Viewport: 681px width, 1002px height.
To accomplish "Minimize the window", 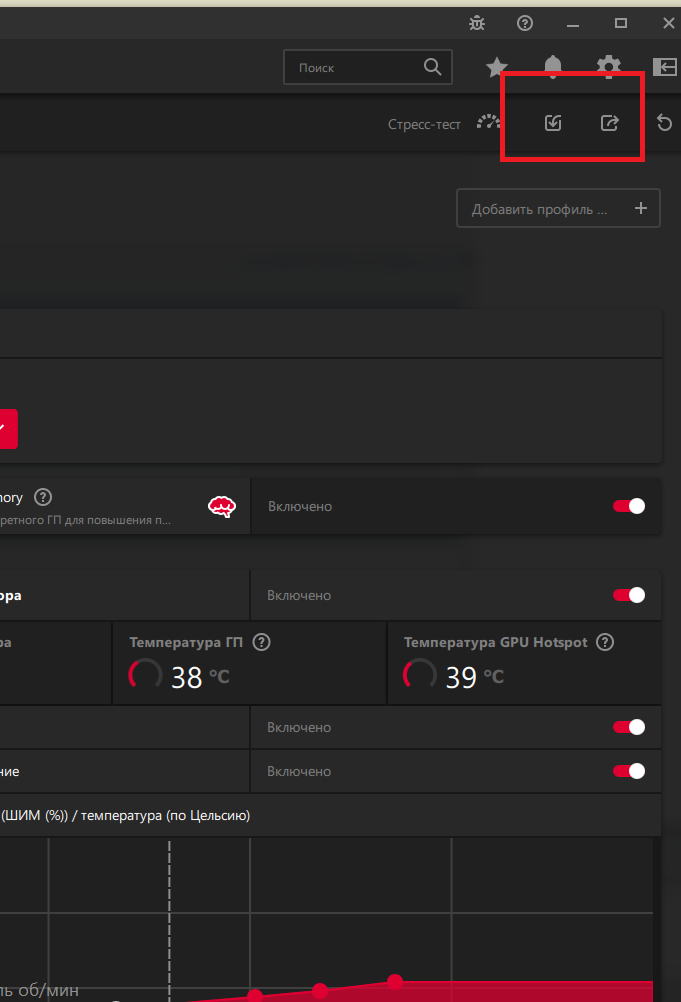I will coord(573,24).
